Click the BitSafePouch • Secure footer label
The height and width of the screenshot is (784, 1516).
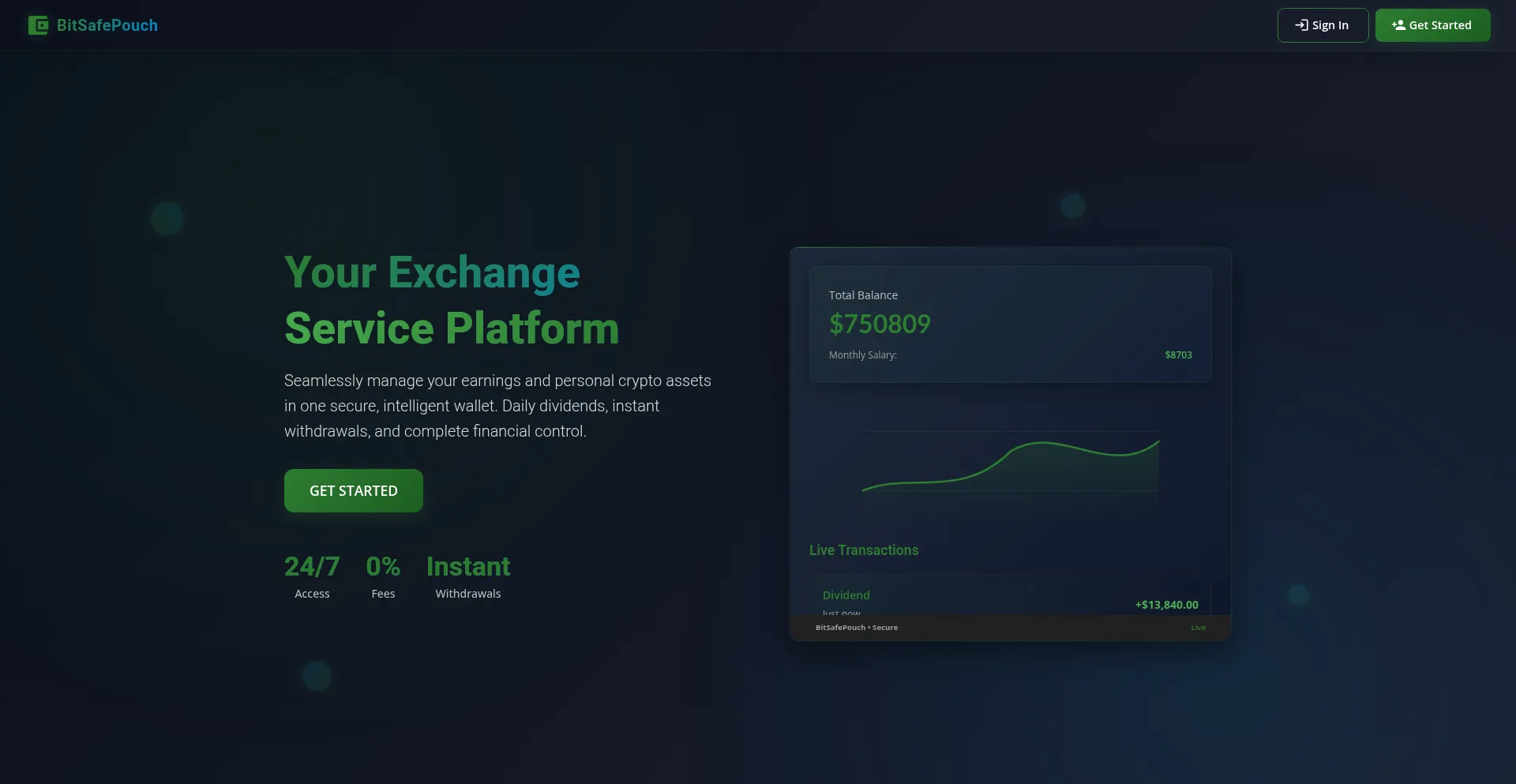[x=857, y=628]
